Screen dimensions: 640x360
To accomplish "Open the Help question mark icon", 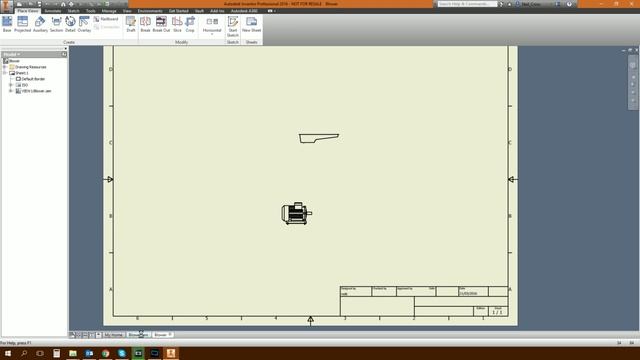I will click(569, 4).
